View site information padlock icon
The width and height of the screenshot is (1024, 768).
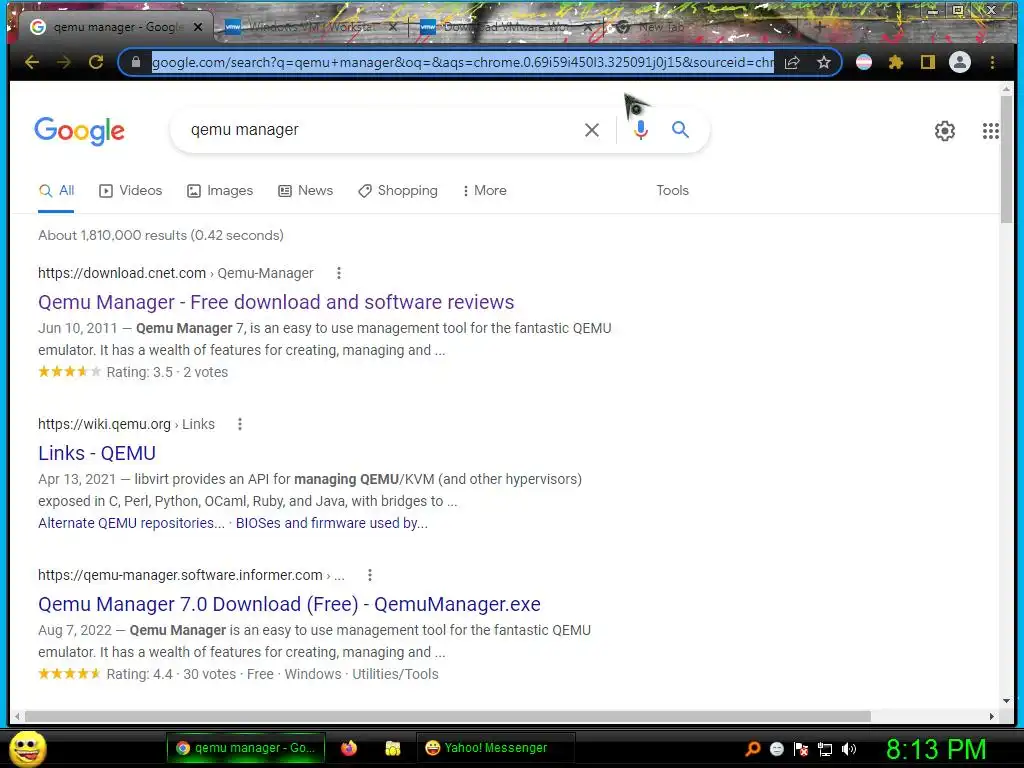pyautogui.click(x=136, y=62)
